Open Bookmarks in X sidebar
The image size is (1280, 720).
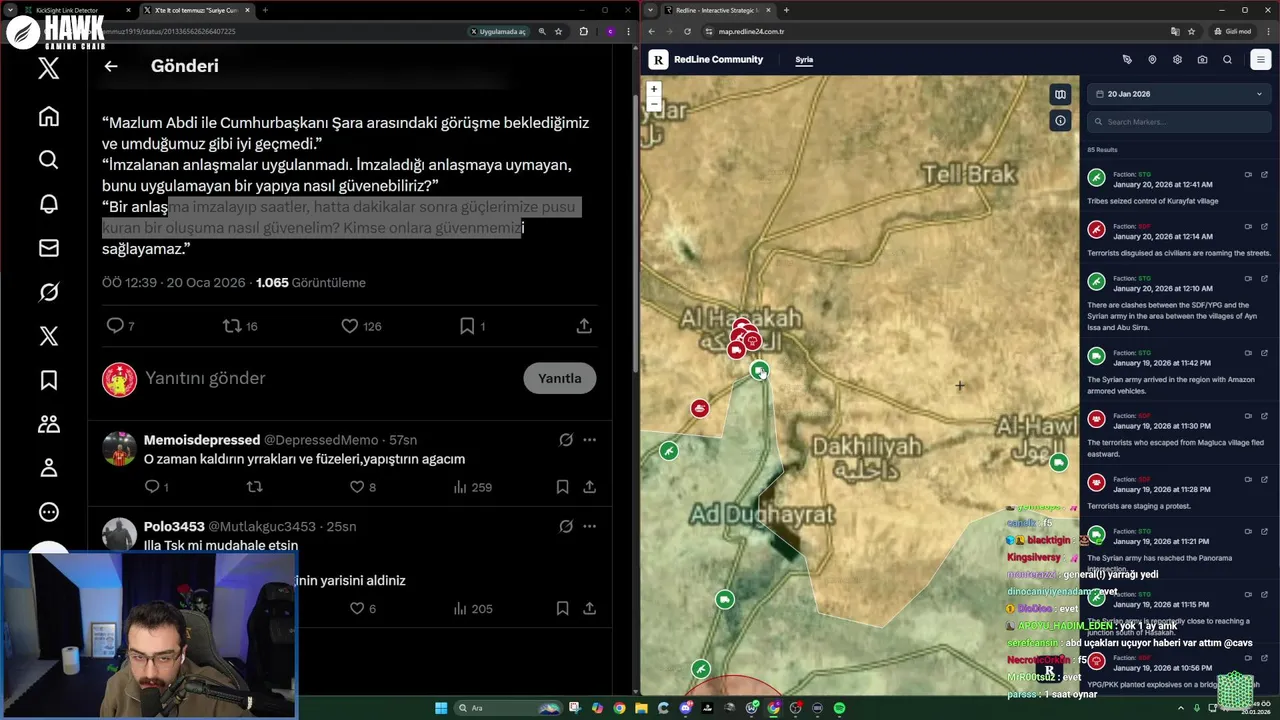48,380
